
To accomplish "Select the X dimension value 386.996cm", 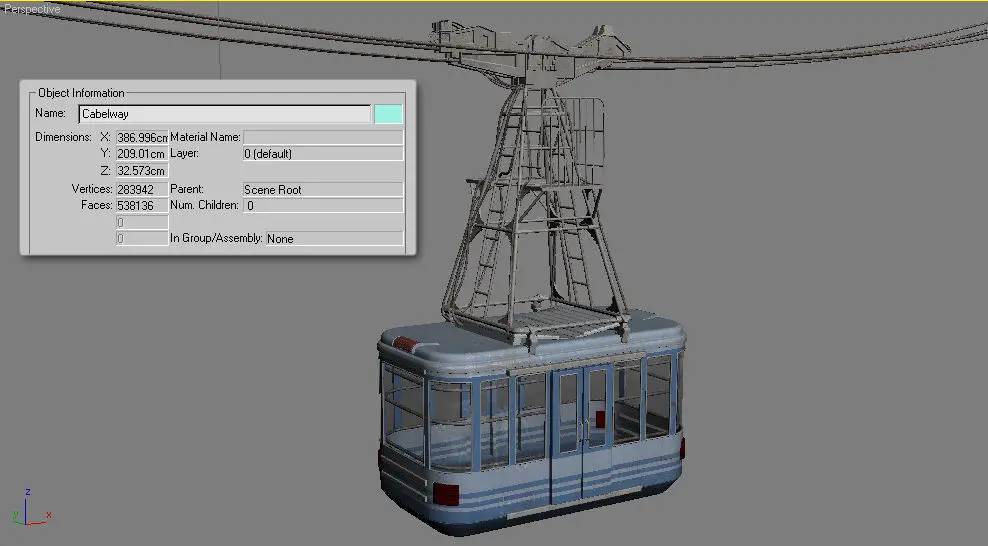I will [x=142, y=137].
